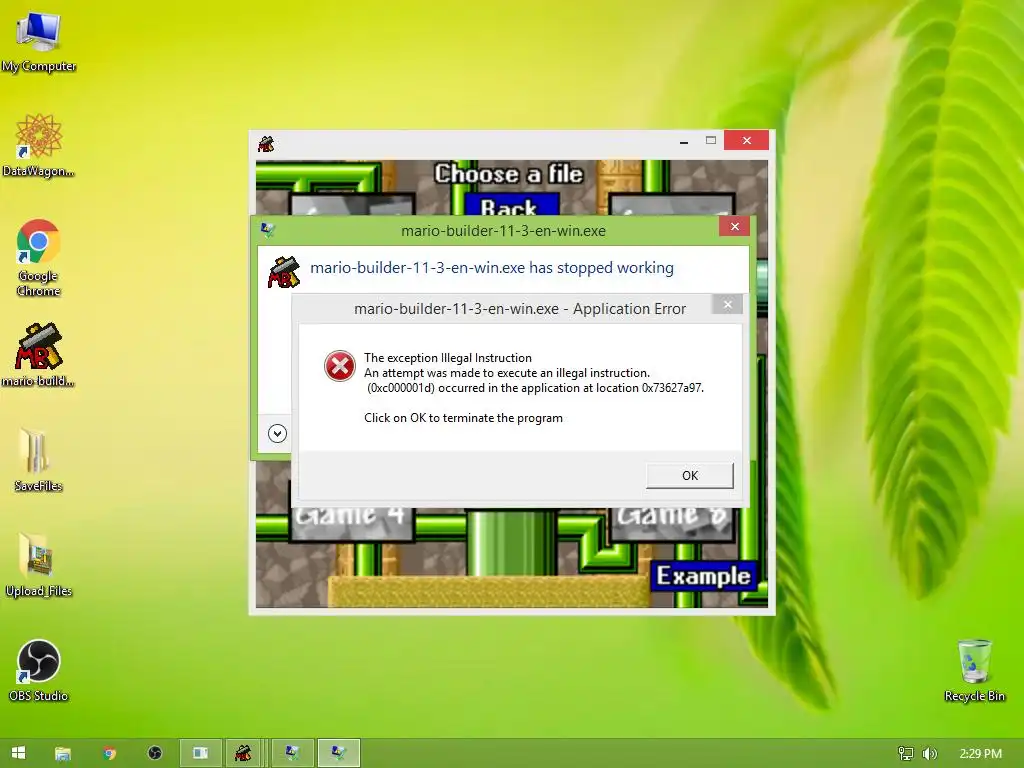This screenshot has width=1024, height=768.
Task: Launch Google Chrome from desktop
Action: 39,257
